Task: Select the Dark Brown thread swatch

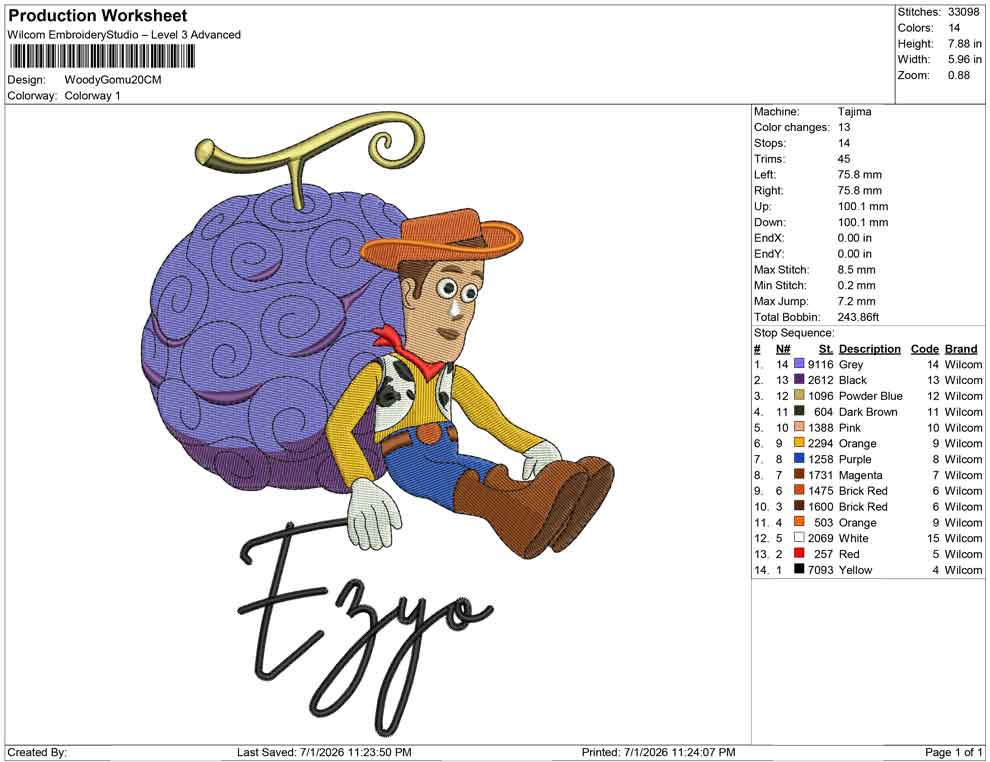Action: [x=799, y=411]
